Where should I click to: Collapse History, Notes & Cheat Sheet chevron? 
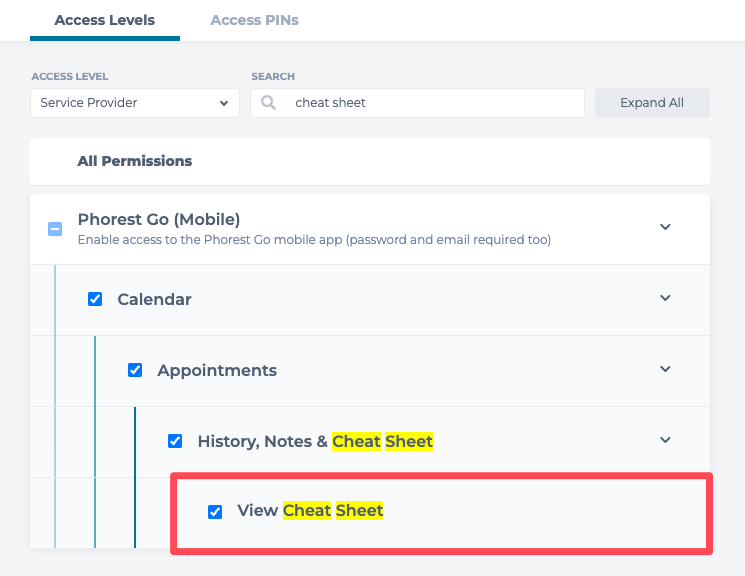point(665,440)
